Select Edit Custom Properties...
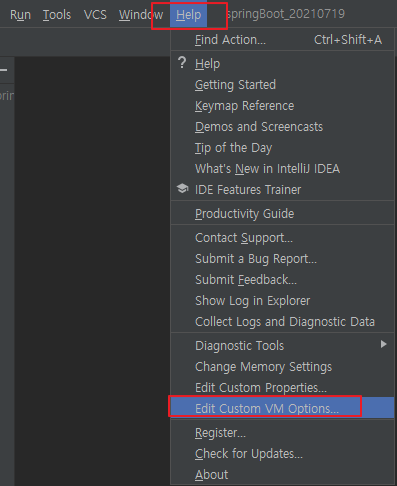Viewport: 397px width, 486px height. coord(282,388)
